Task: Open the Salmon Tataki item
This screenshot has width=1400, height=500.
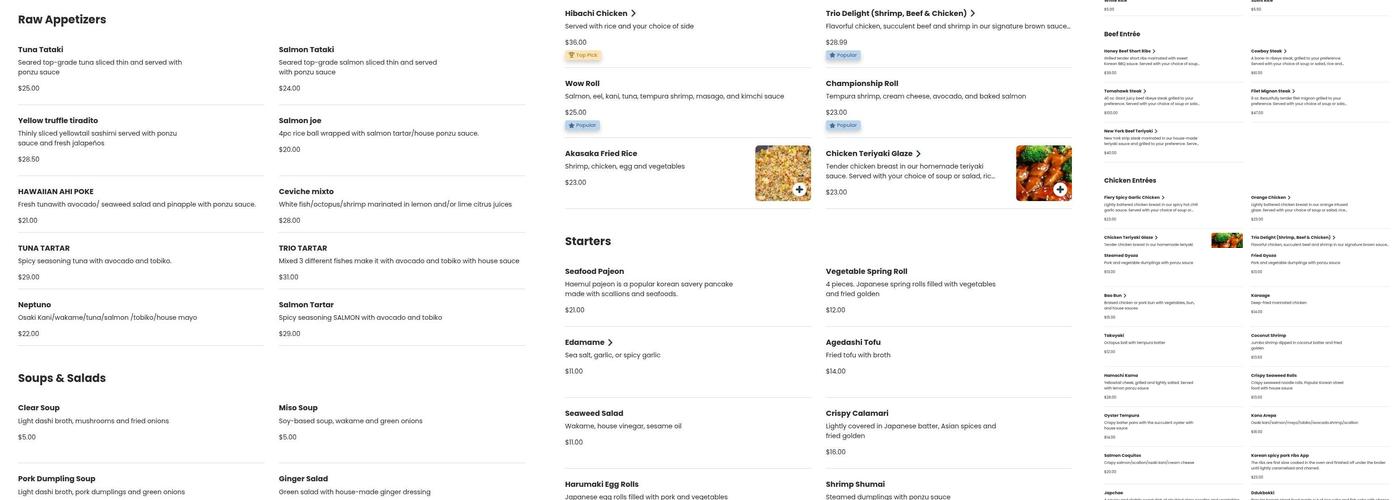Action: 306,49
